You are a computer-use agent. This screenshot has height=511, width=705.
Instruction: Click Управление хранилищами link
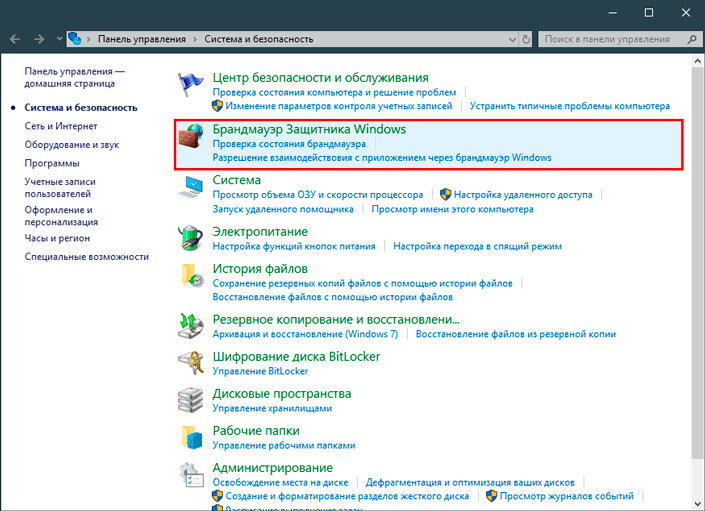272,408
